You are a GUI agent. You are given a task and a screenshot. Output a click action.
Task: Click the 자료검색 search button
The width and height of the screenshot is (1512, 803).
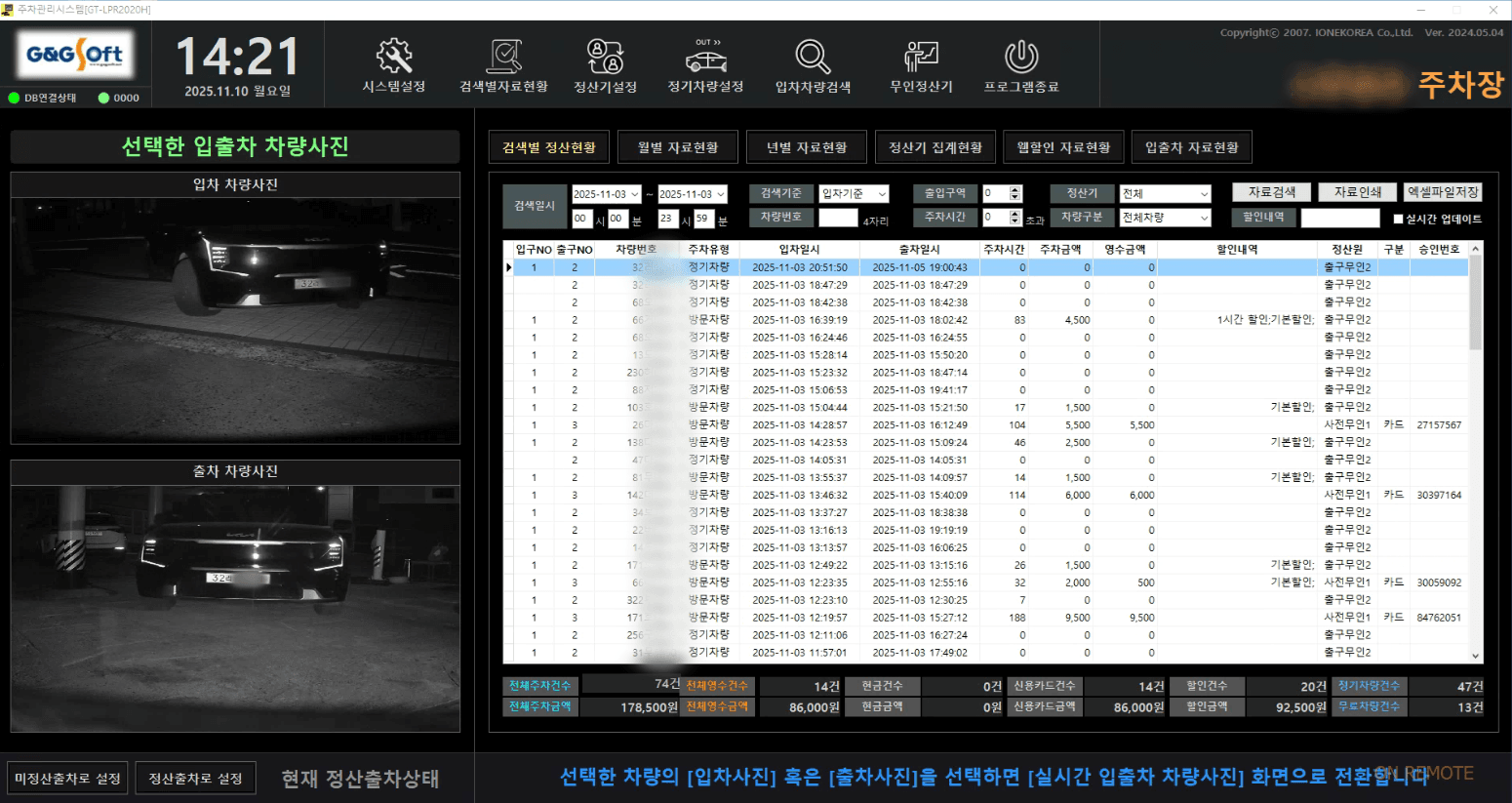pyautogui.click(x=1272, y=192)
